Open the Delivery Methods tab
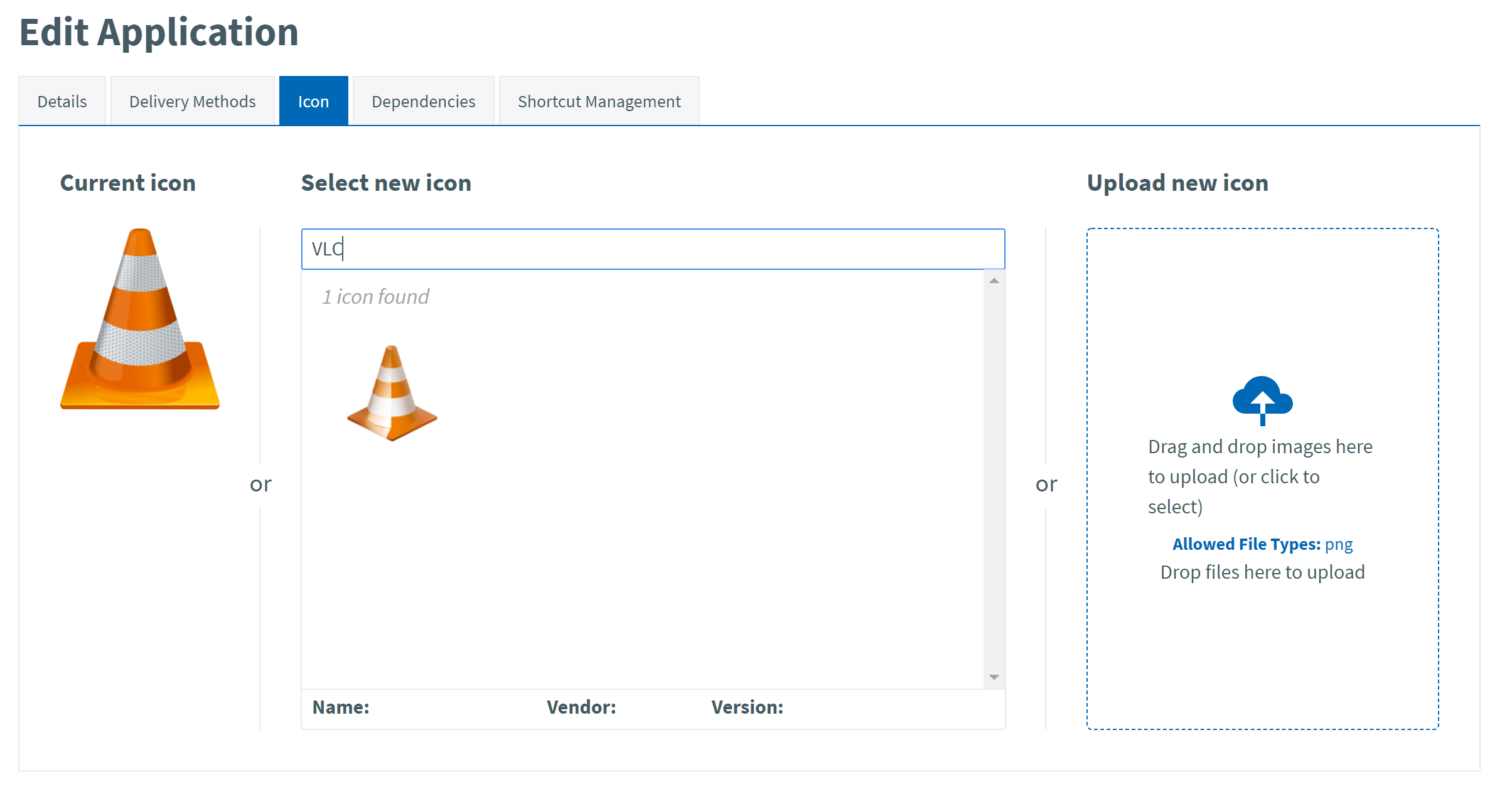Screen dimensions: 1512x789 pyautogui.click(x=192, y=100)
